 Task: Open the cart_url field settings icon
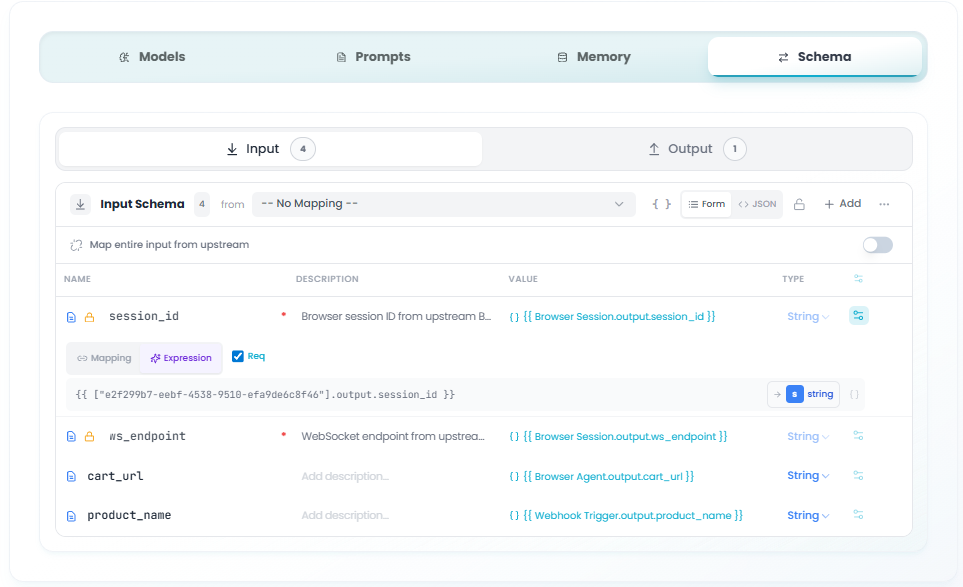858,475
